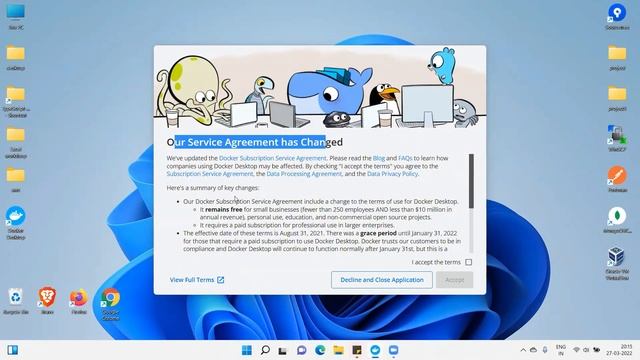Click the Wi-Fi network tray icon
This screenshot has width=640, height=360.
click(x=576, y=350)
